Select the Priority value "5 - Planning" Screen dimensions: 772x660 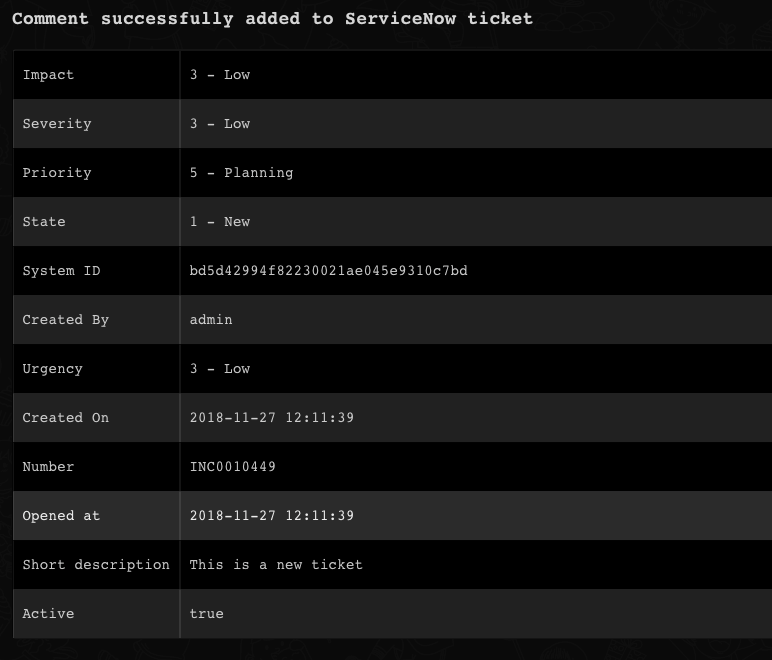241,173
